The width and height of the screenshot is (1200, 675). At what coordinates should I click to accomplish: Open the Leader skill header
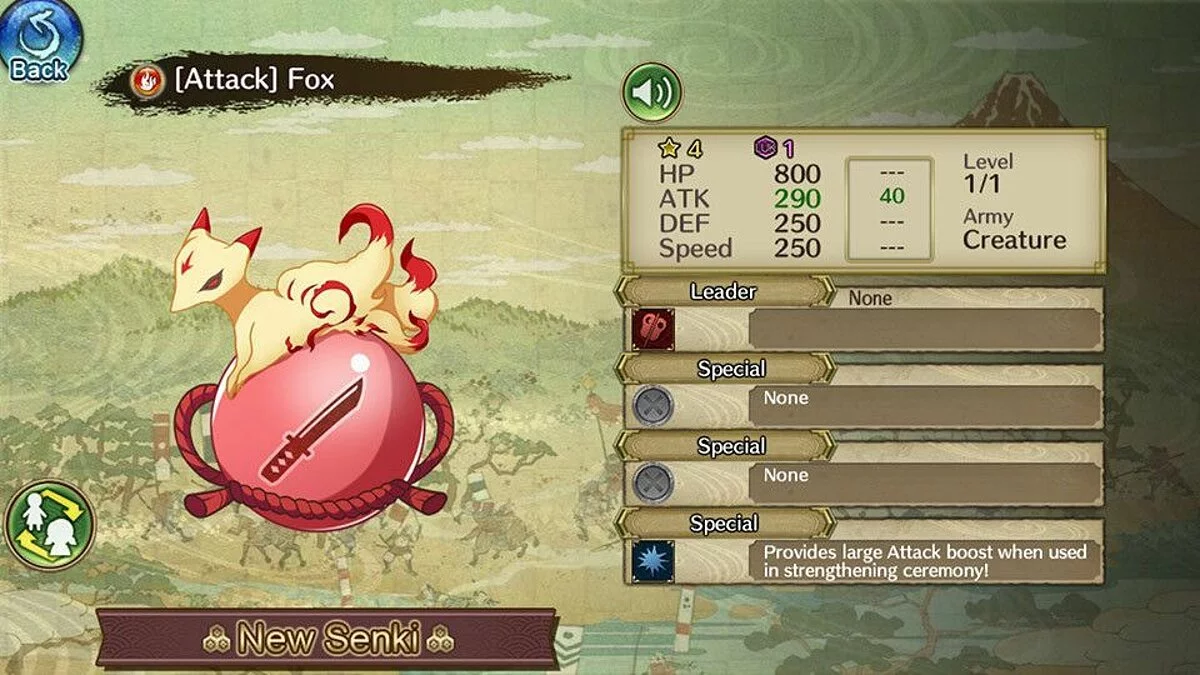(x=723, y=292)
